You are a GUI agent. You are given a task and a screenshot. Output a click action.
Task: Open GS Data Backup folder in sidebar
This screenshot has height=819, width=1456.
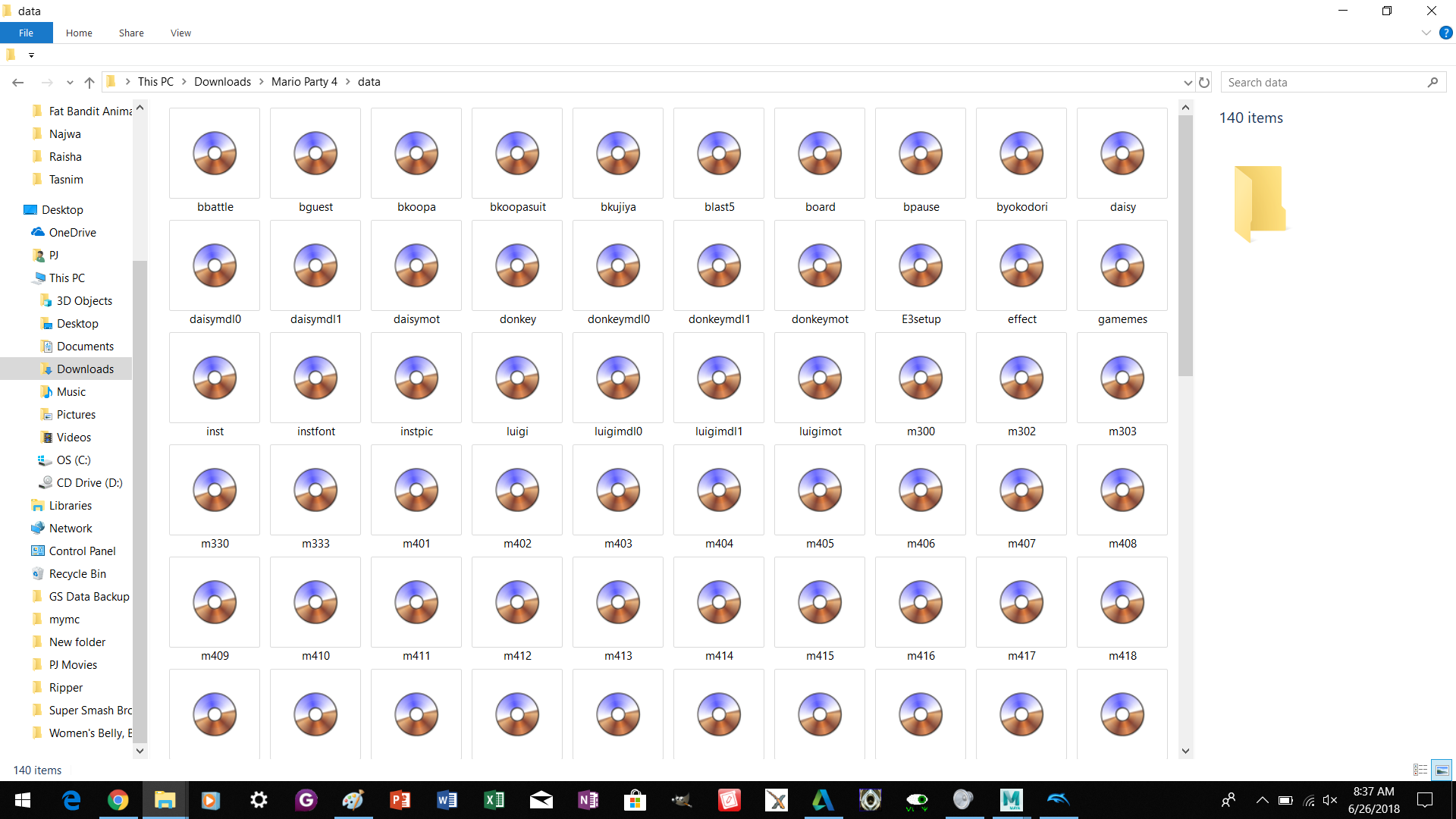point(89,597)
